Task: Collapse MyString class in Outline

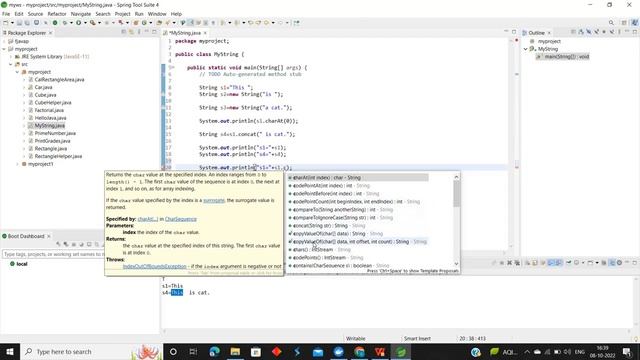Action: point(526,49)
